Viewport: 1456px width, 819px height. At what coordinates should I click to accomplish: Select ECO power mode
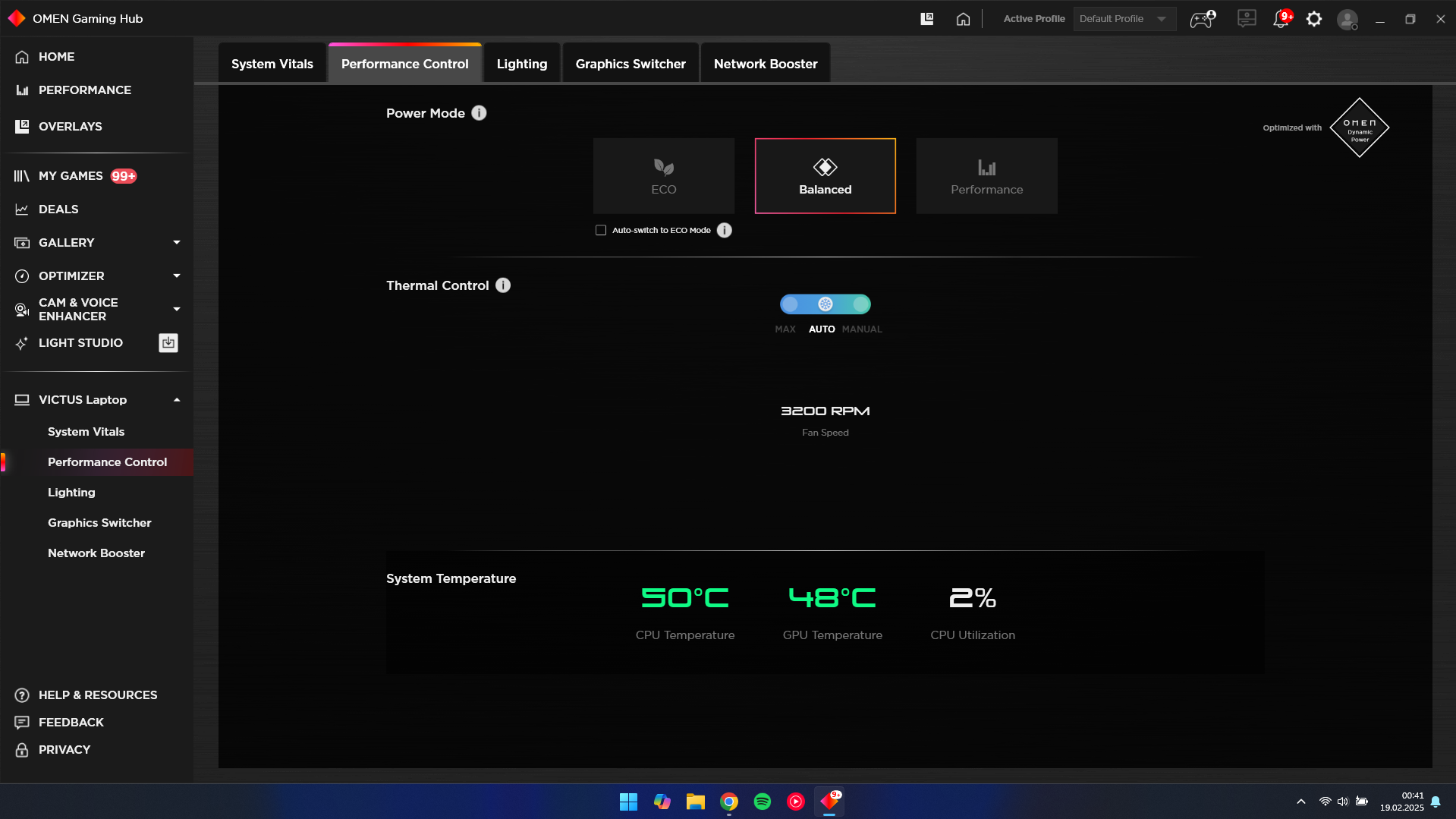664,176
